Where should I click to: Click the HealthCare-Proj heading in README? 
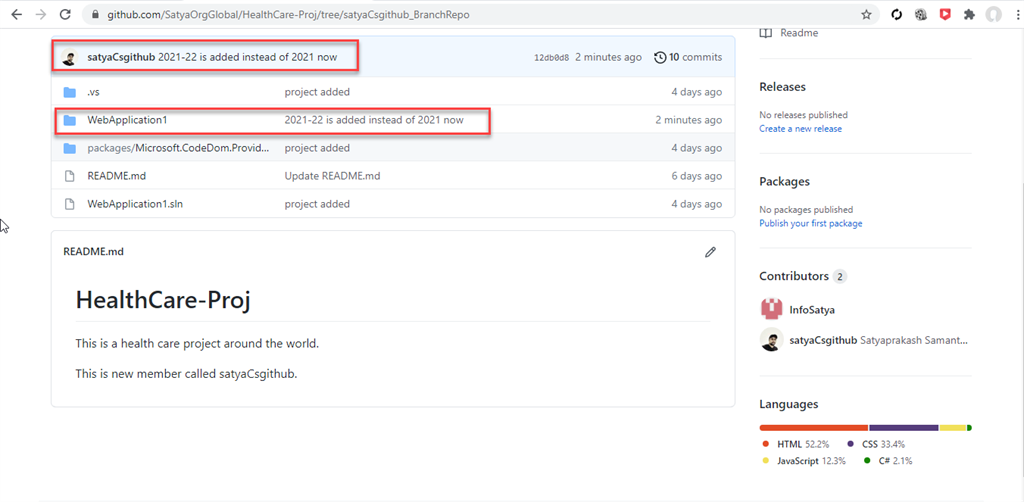(x=163, y=300)
